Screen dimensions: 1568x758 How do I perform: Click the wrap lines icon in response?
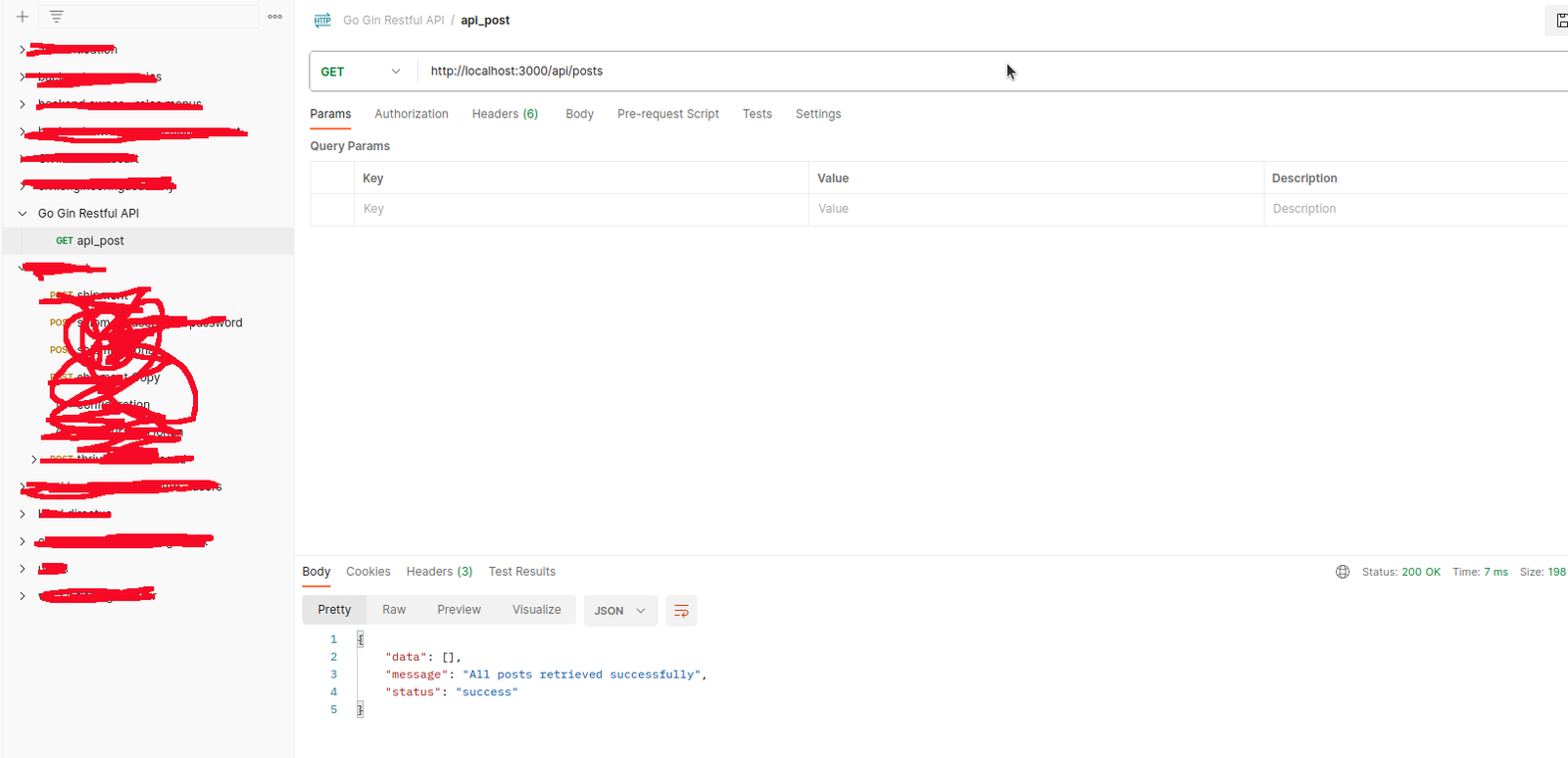point(681,611)
